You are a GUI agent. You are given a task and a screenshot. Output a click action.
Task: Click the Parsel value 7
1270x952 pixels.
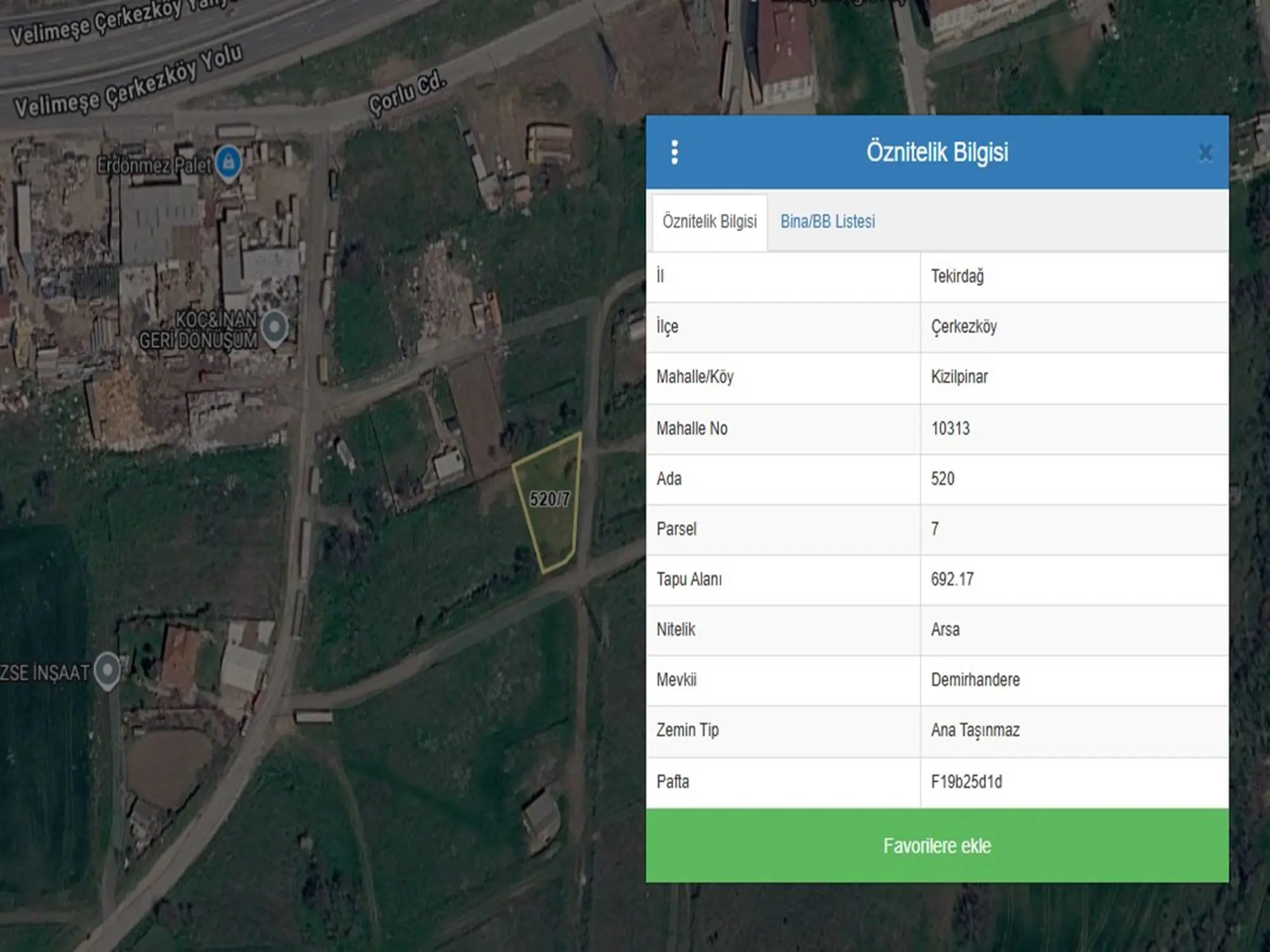935,529
